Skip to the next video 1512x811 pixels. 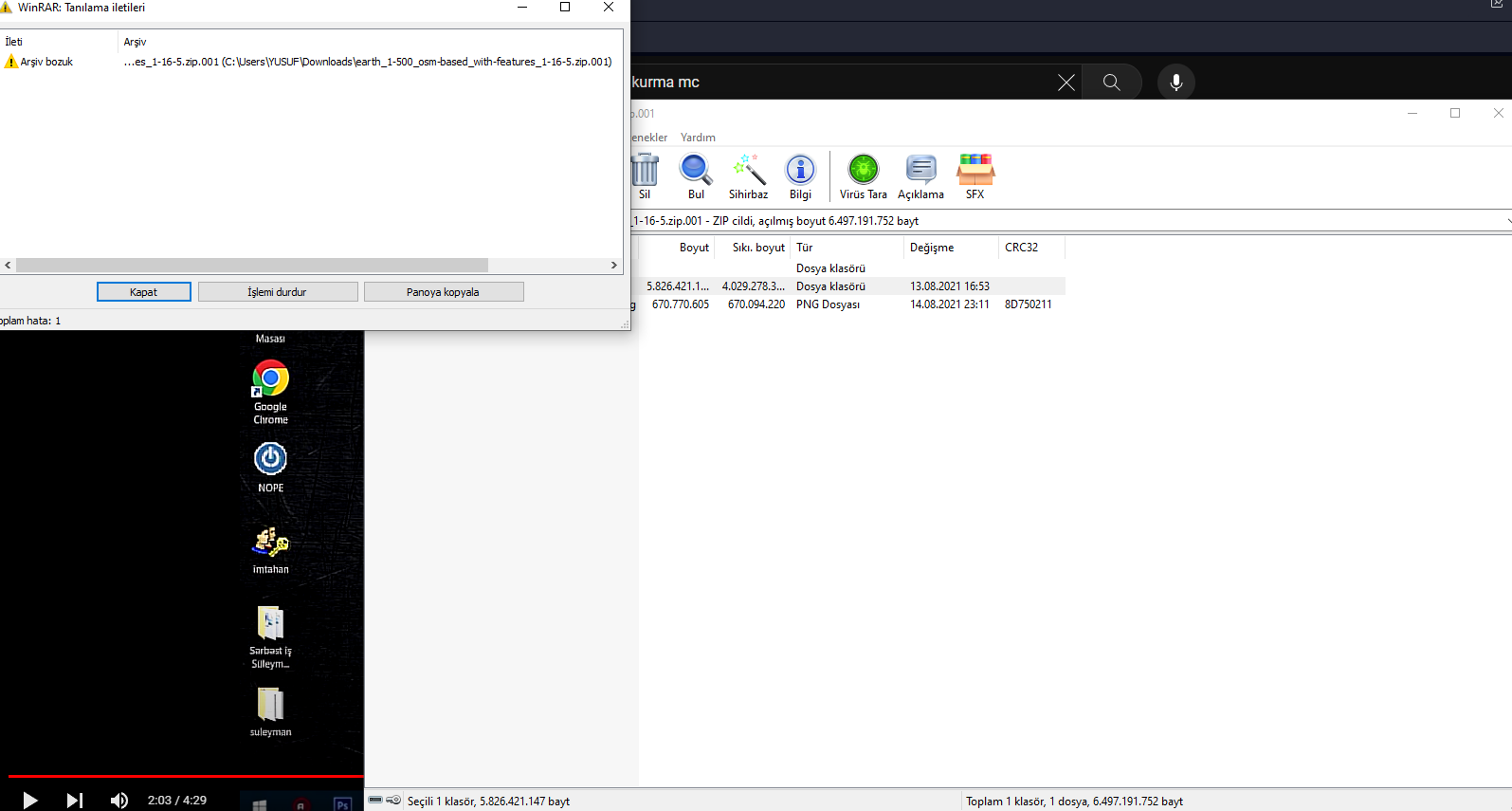pos(74,801)
